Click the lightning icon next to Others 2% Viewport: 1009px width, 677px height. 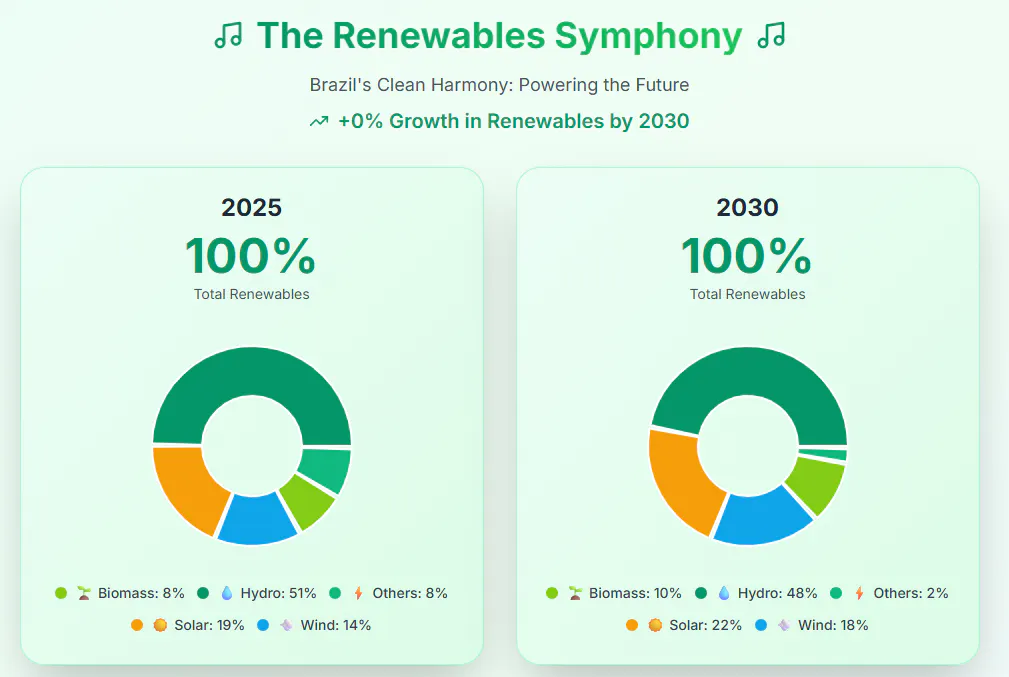pyautogui.click(x=859, y=593)
